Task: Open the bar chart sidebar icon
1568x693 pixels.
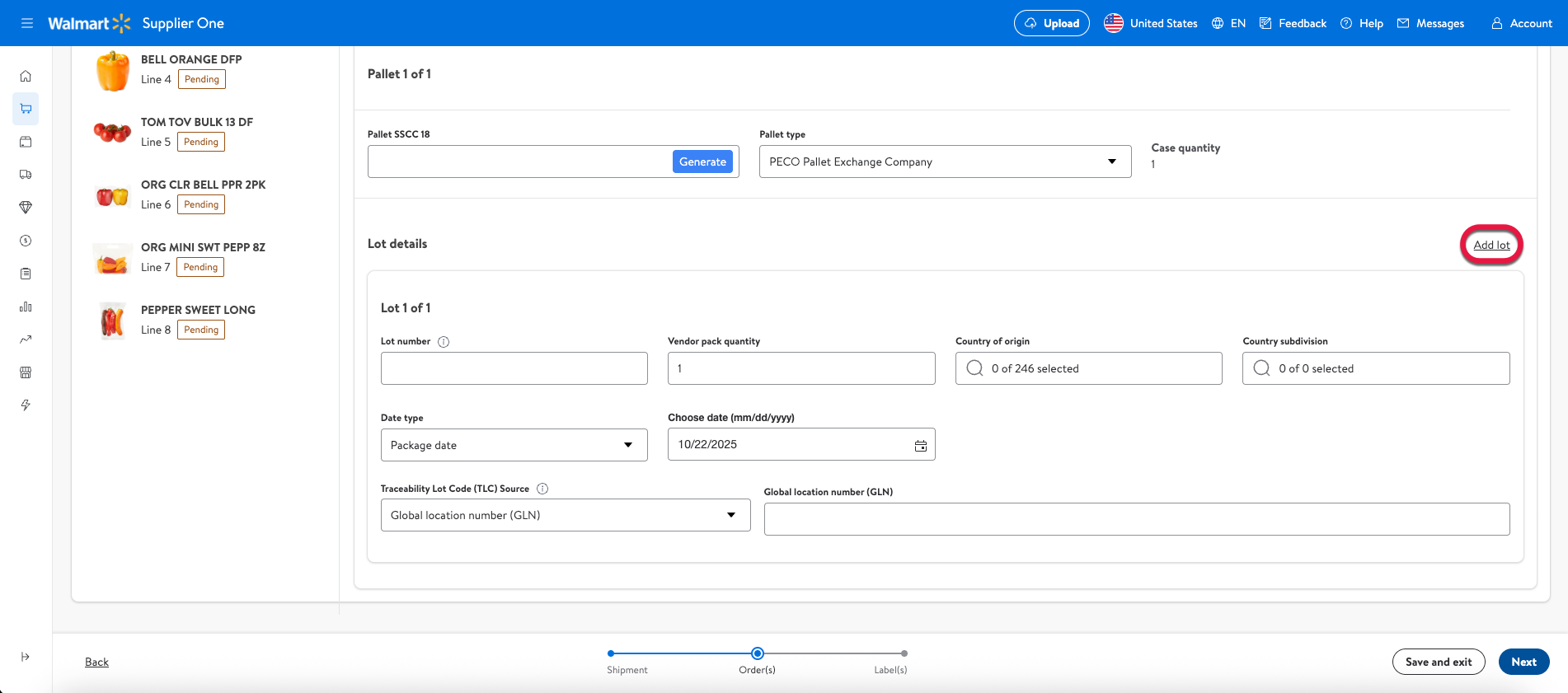Action: tap(26, 307)
